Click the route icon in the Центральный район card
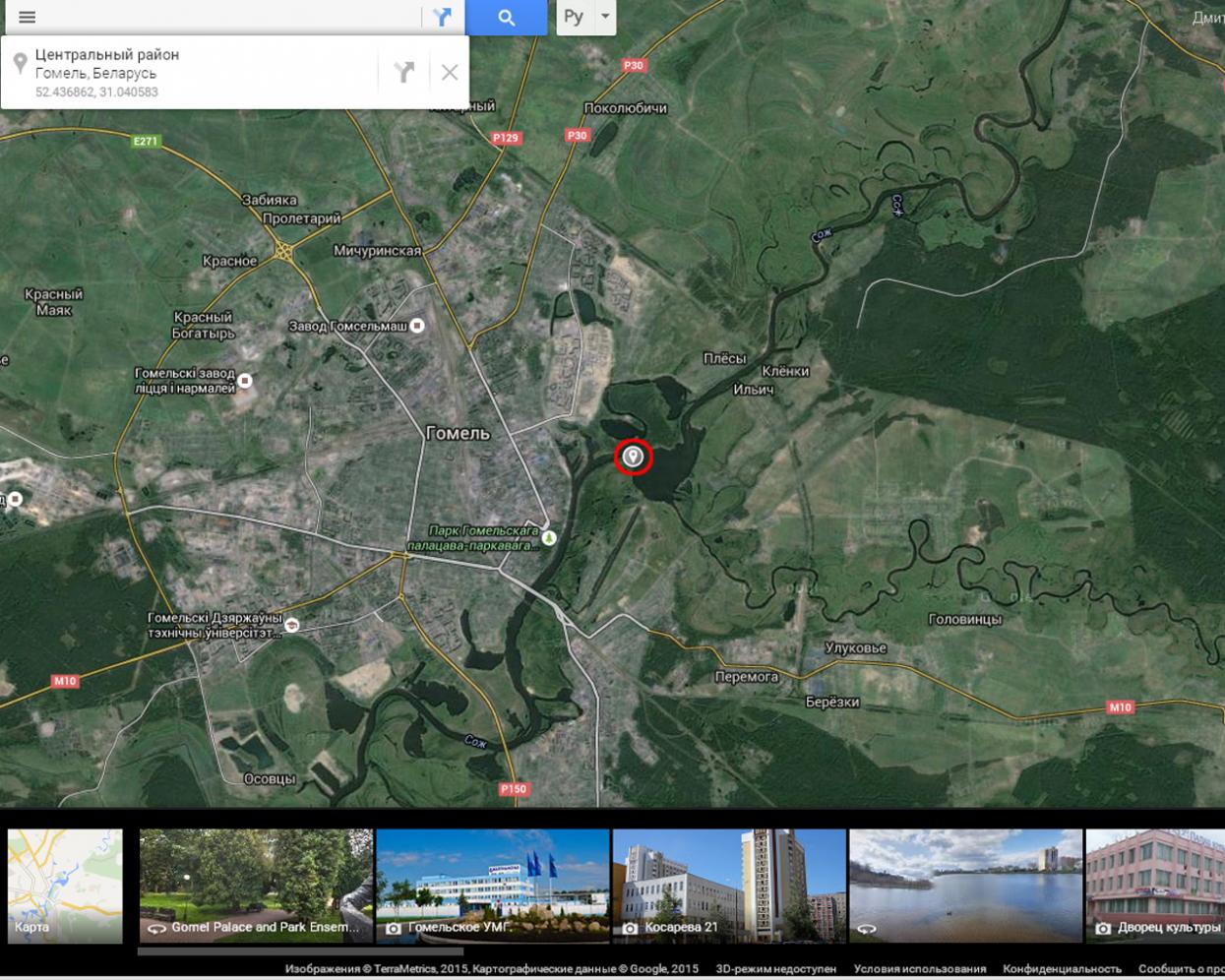 [x=403, y=72]
